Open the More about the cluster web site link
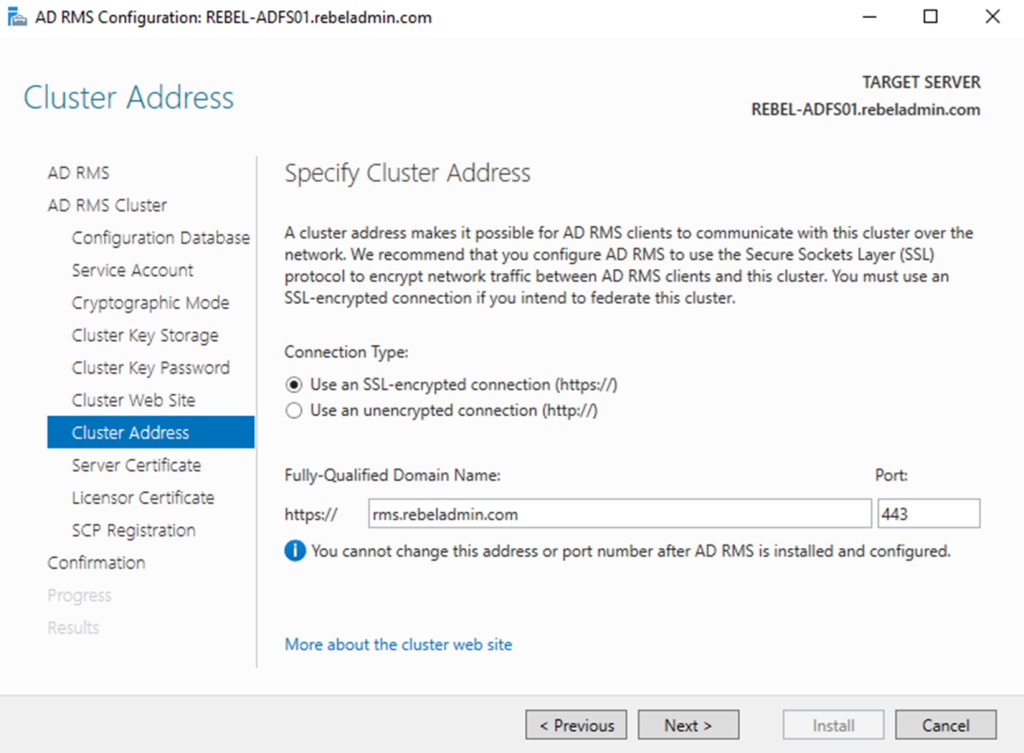 [x=398, y=644]
